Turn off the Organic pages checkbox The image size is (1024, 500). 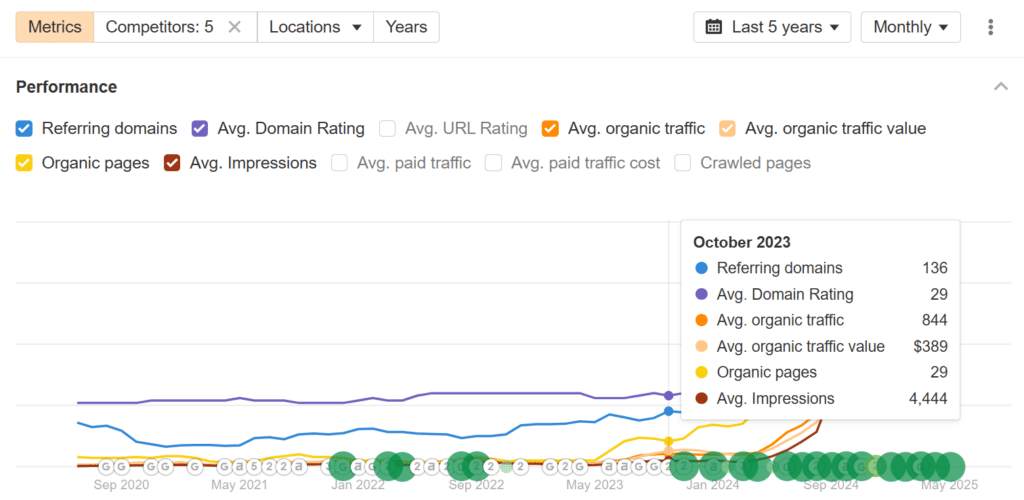click(24, 163)
